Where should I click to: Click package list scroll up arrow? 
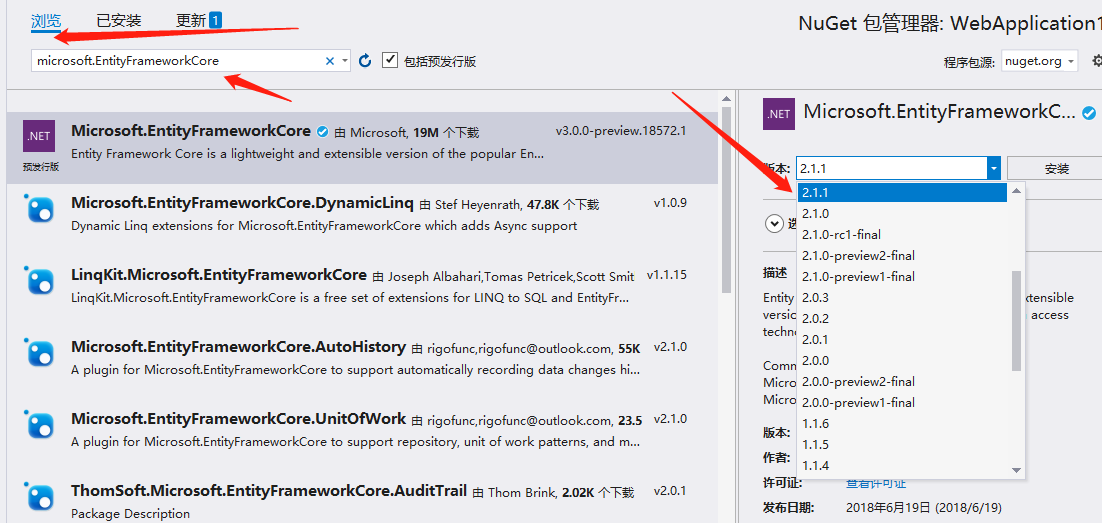point(727,100)
